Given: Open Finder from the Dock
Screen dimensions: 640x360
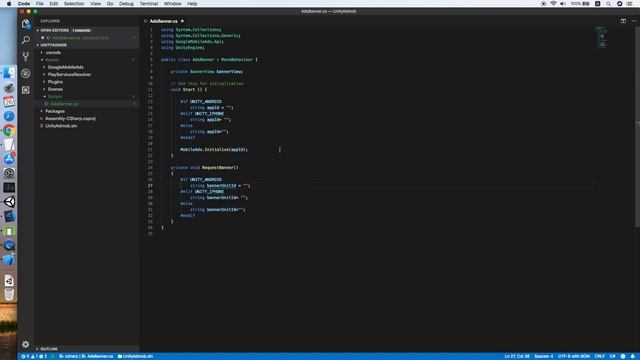Looking at the screenshot, I should [9, 73].
